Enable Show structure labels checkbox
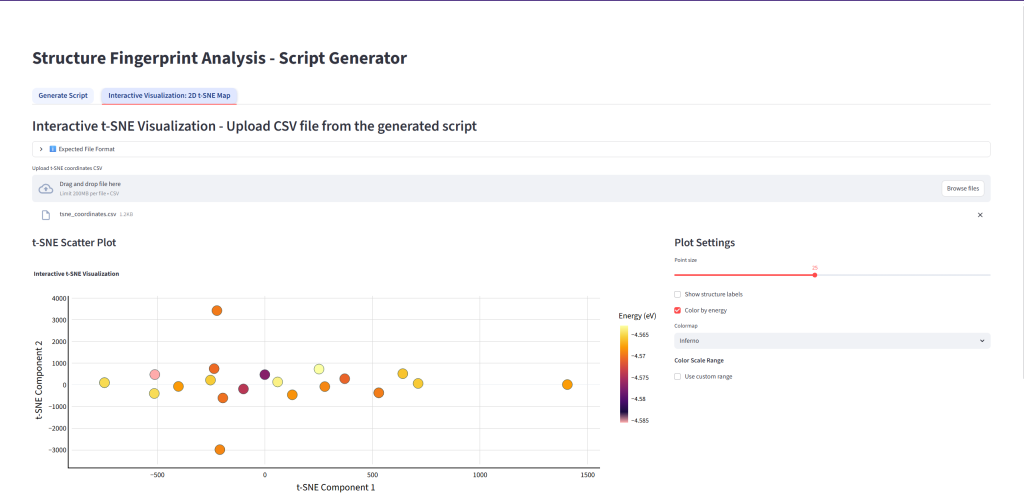 coord(678,294)
